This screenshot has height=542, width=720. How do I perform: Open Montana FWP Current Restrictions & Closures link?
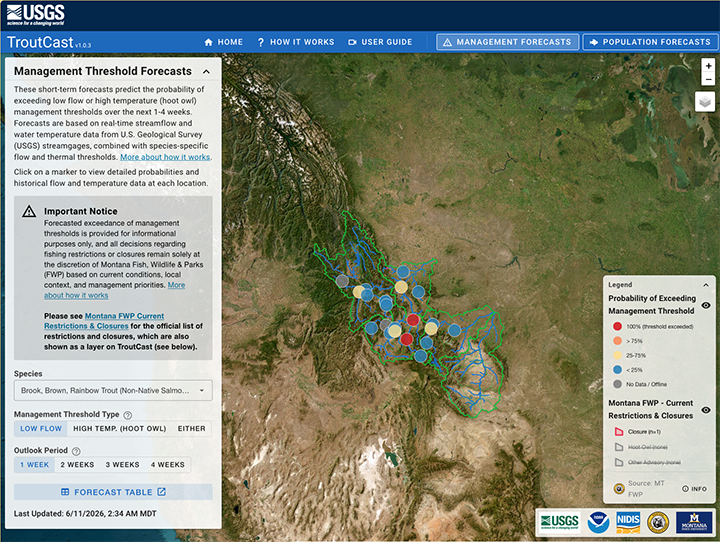tap(104, 321)
